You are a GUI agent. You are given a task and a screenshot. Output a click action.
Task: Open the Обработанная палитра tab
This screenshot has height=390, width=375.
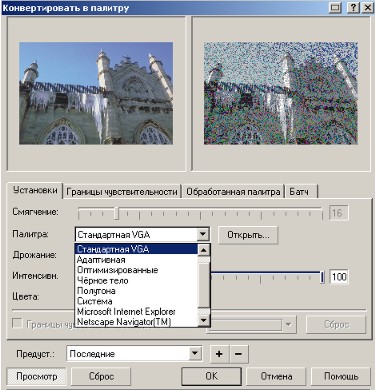233,192
